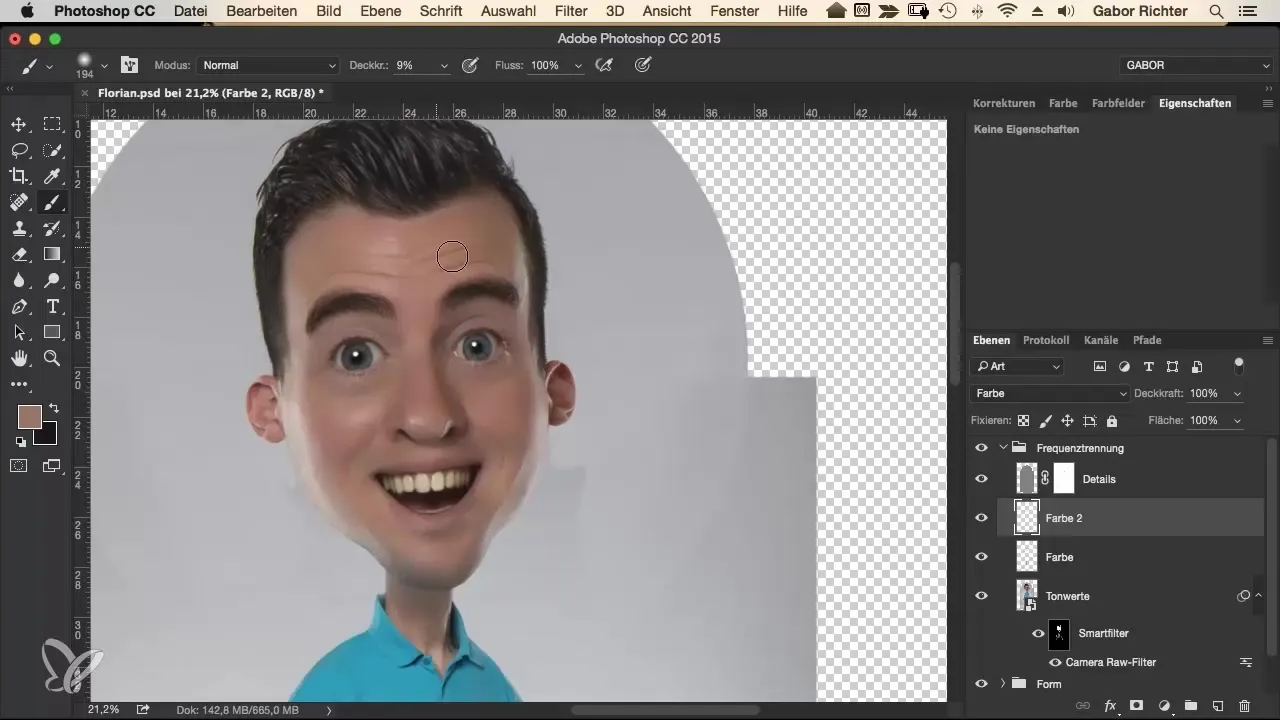
Task: Click the foreground color swatch
Action: click(29, 417)
